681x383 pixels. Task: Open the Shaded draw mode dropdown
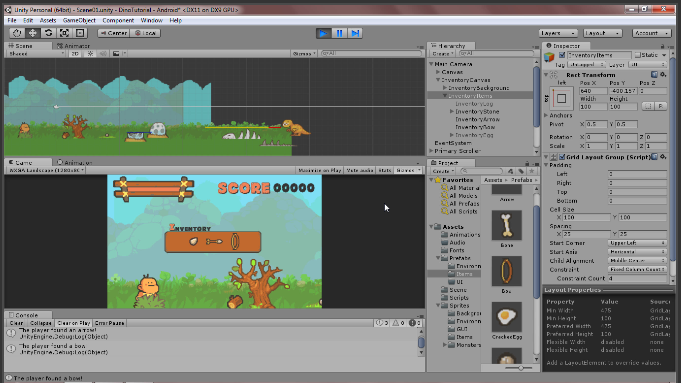click(x=36, y=53)
